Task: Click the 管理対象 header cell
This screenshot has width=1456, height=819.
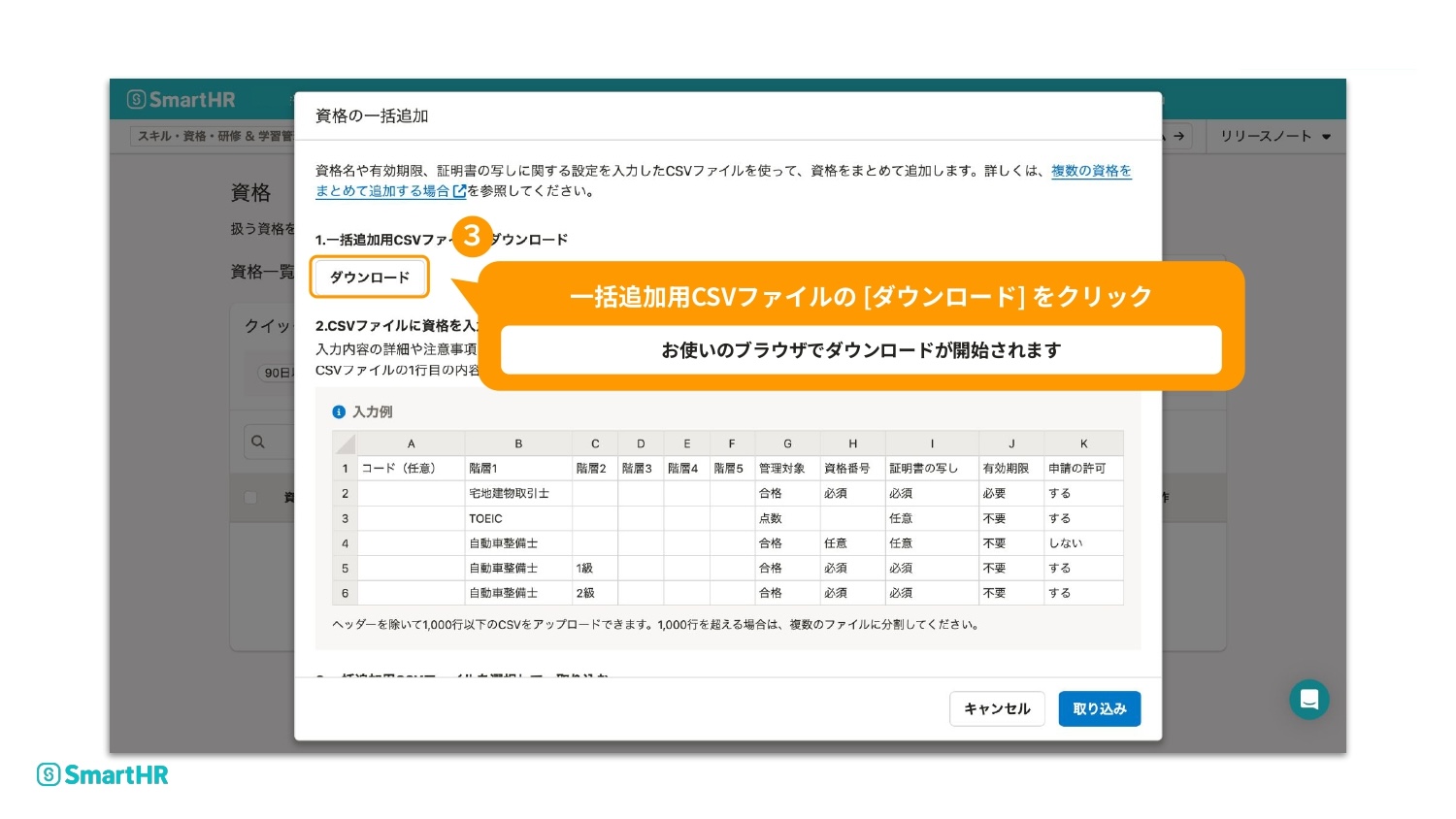Action: click(787, 469)
